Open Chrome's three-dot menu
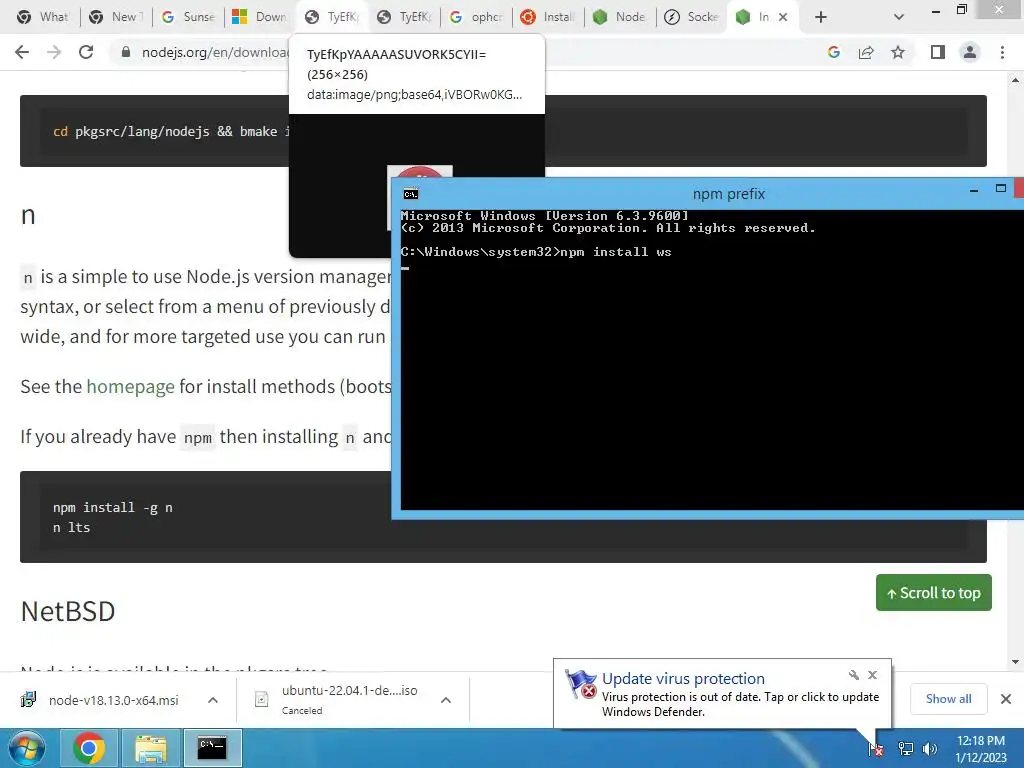 1002,52
